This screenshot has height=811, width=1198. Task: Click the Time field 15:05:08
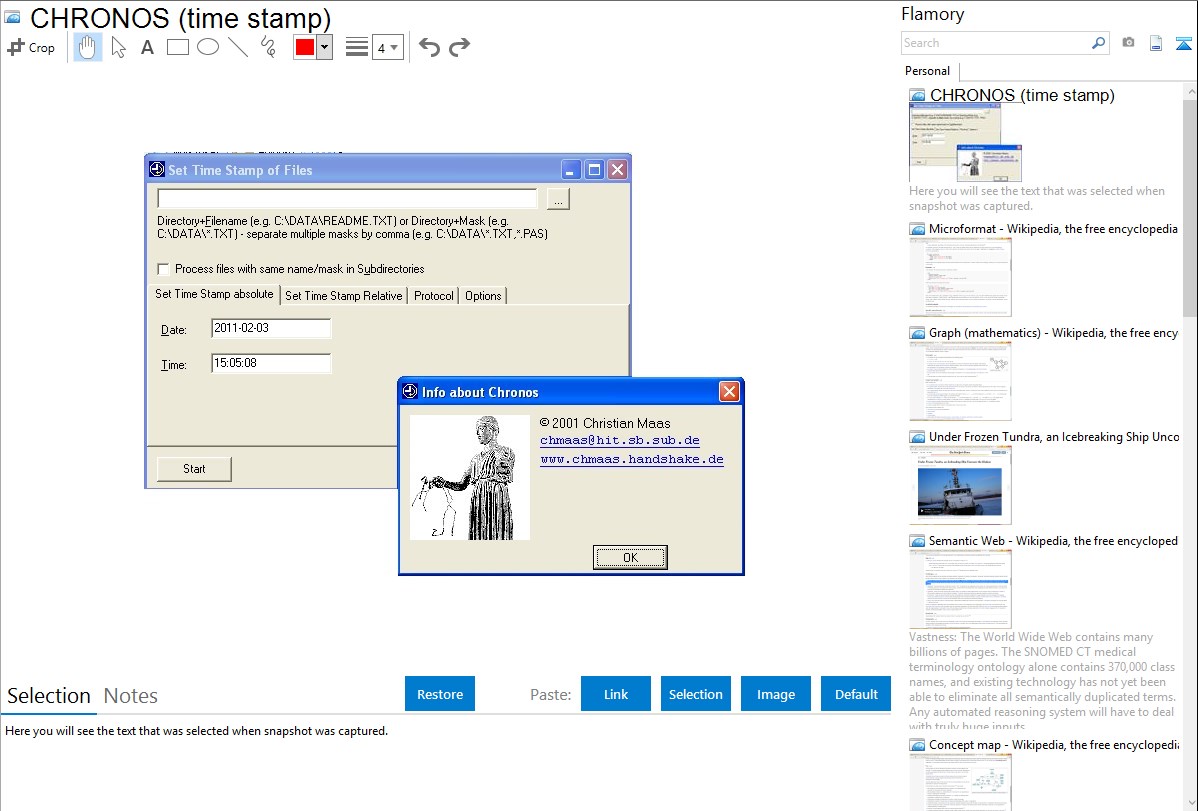click(270, 363)
